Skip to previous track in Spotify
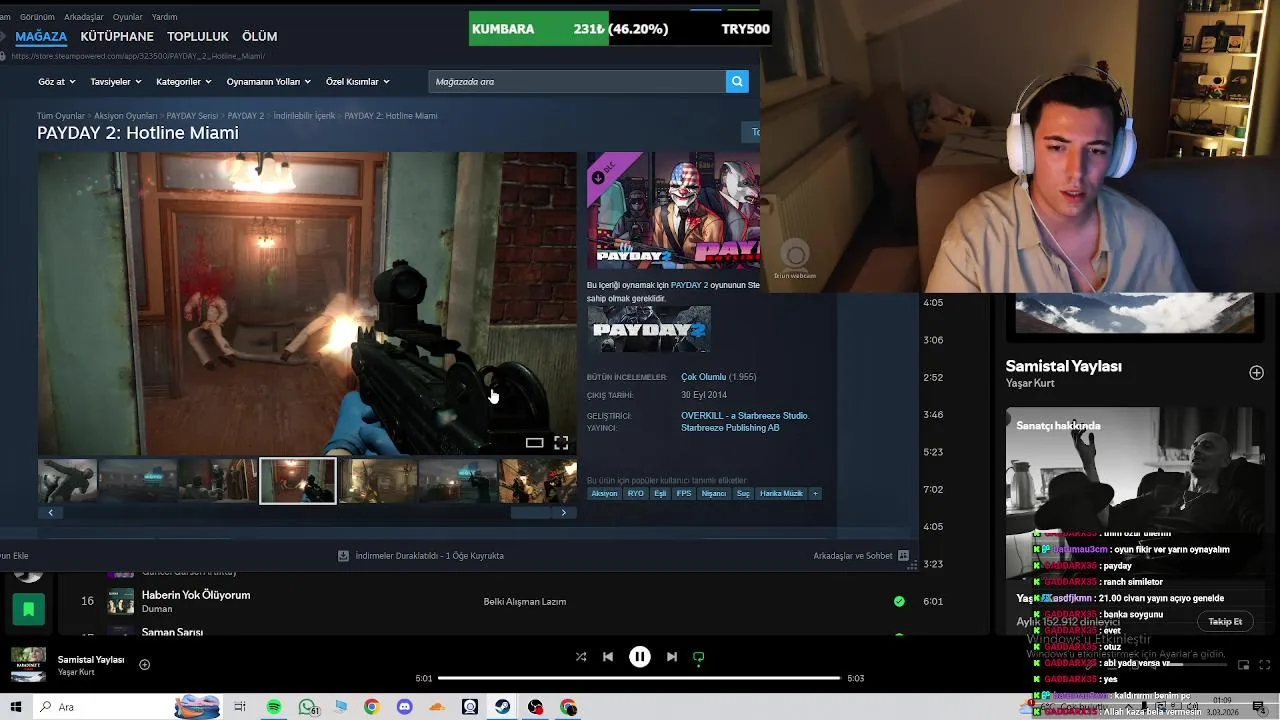Viewport: 1280px width, 720px height. coord(608,657)
